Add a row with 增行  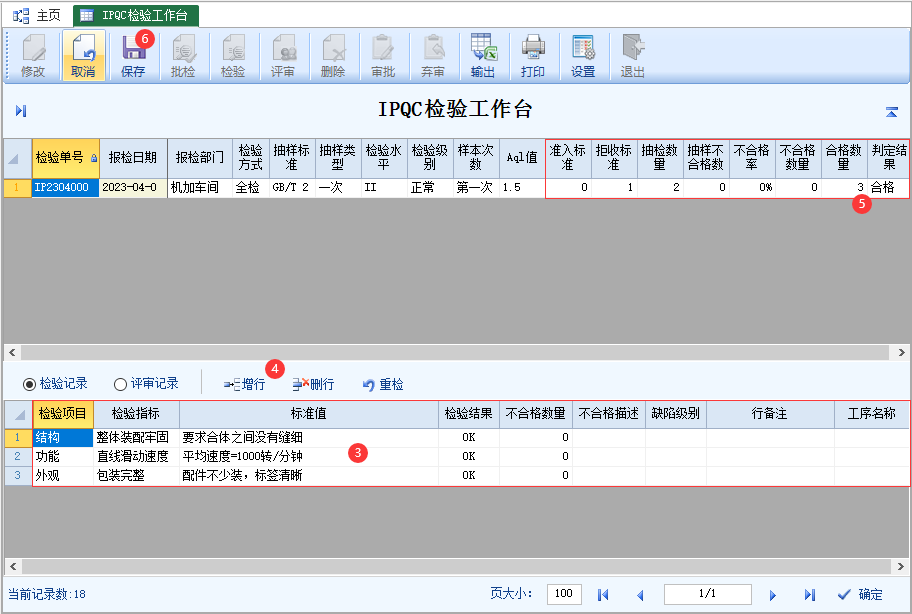(244, 384)
